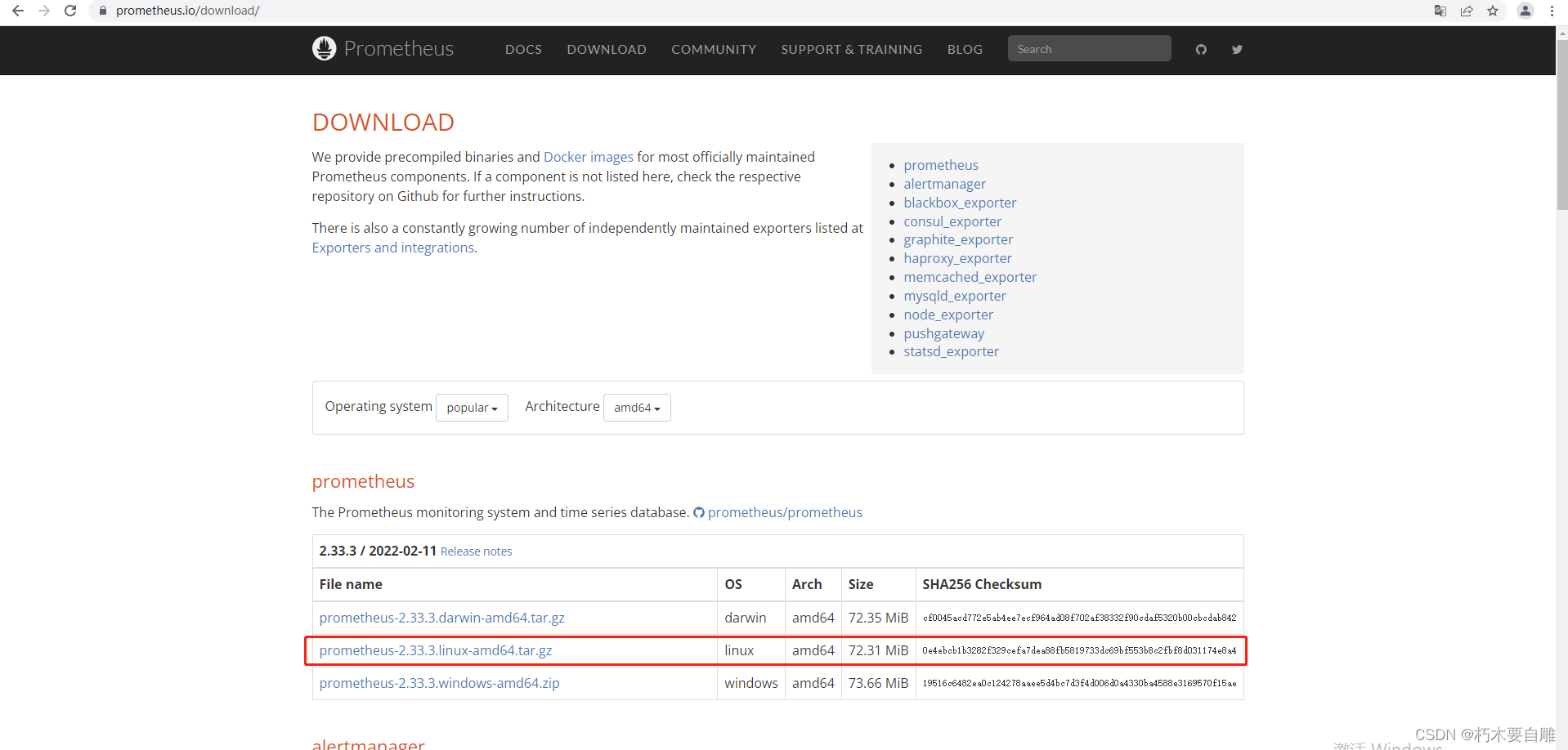
Task: Reload the page with refresh icon
Action: click(70, 11)
